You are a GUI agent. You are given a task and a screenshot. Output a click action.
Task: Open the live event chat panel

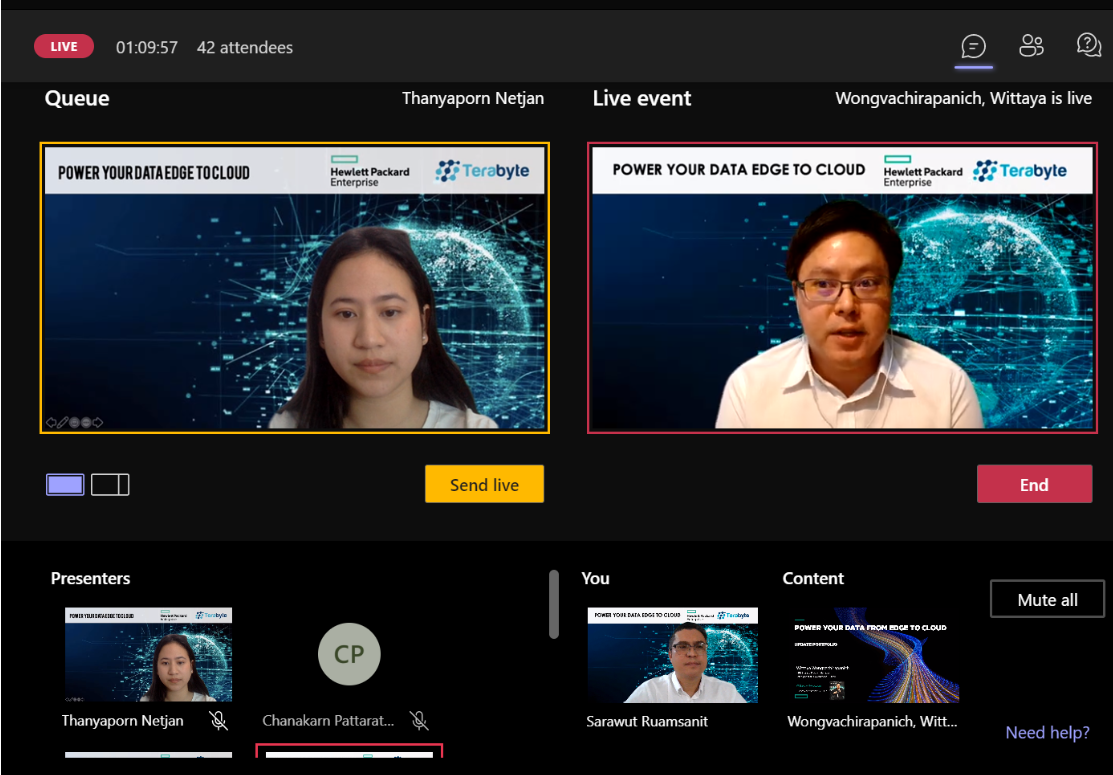point(973,46)
